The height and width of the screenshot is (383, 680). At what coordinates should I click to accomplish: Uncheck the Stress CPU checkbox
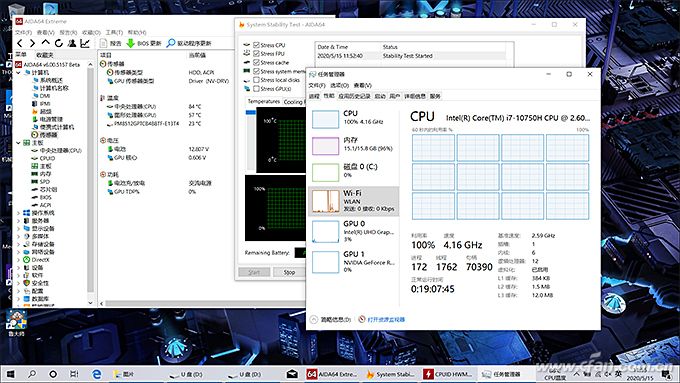click(256, 45)
